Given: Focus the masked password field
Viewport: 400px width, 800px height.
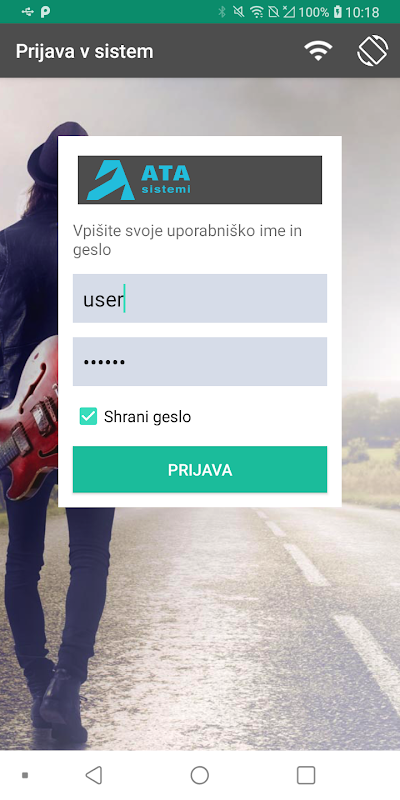Looking at the screenshot, I should [200, 361].
